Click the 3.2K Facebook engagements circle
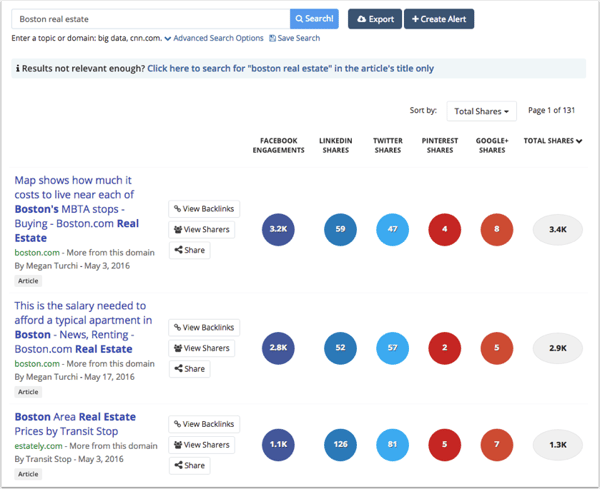 pos(276,230)
